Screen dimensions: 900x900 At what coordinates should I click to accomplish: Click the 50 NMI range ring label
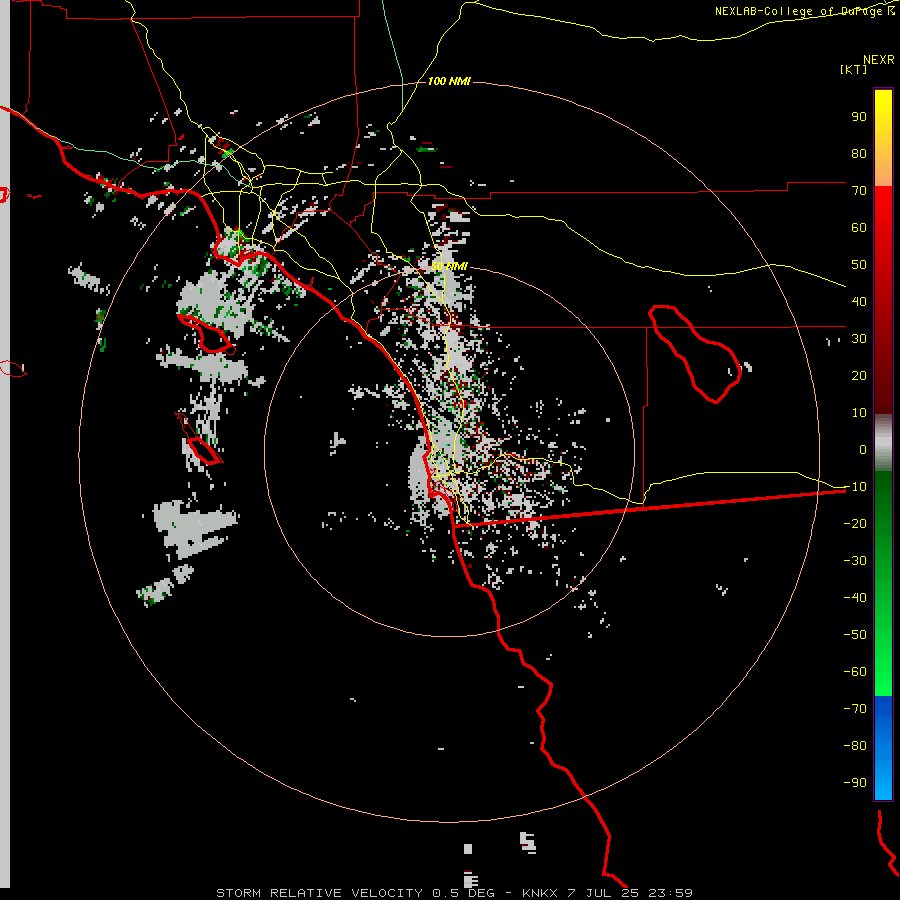pos(449,266)
